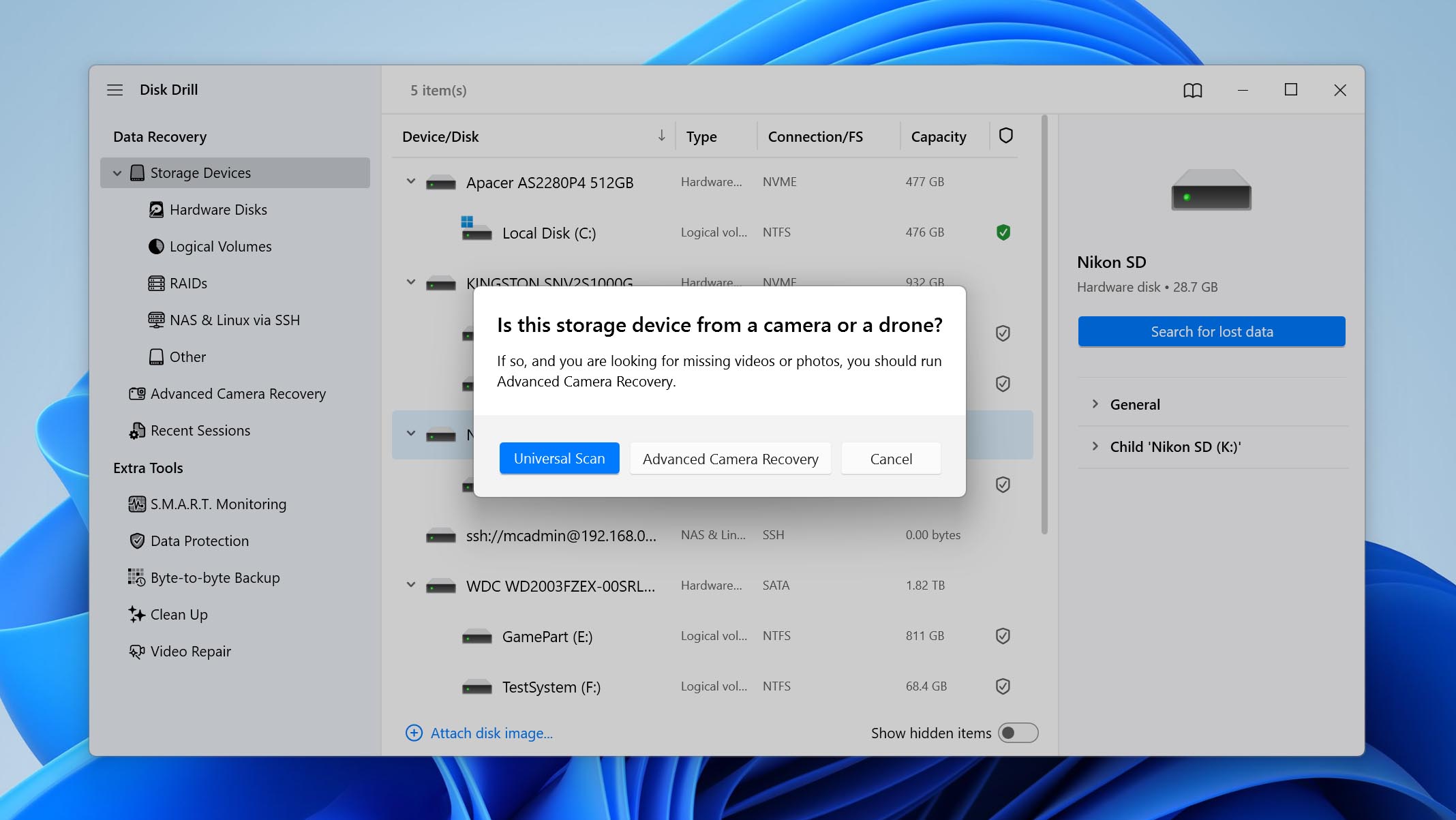This screenshot has width=1456, height=820.
Task: Open S.M.A.R.T. Monitoring
Action: [218, 504]
